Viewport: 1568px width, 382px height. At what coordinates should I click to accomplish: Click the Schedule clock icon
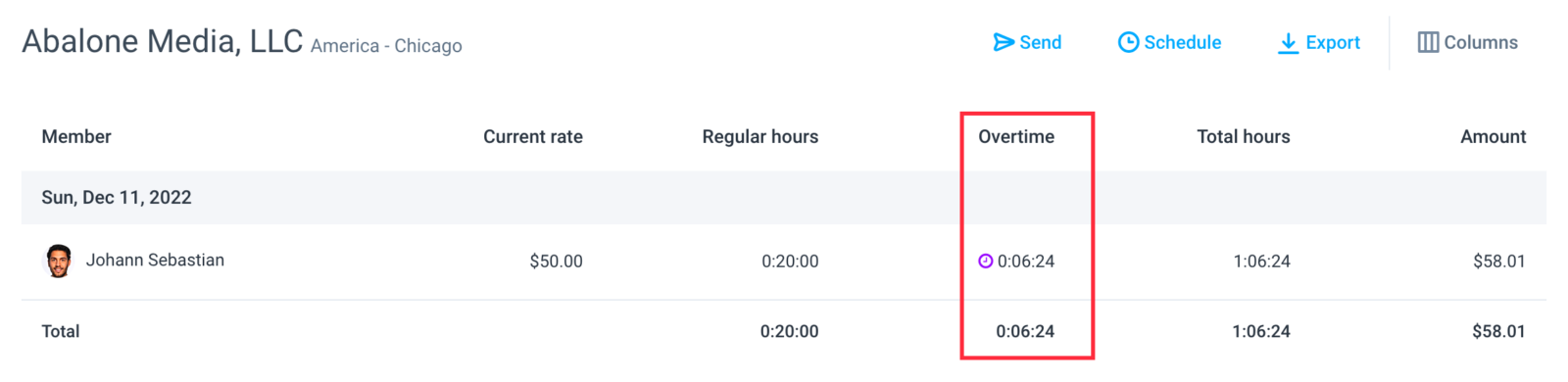(x=1129, y=42)
